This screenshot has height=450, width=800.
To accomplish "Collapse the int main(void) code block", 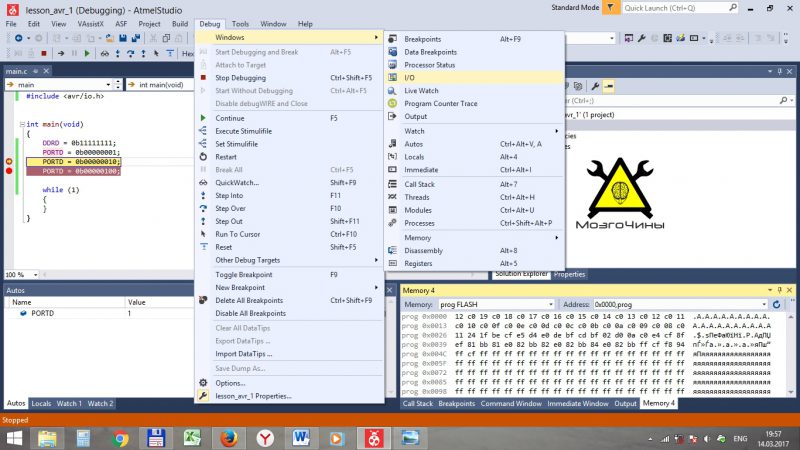I will [22, 124].
